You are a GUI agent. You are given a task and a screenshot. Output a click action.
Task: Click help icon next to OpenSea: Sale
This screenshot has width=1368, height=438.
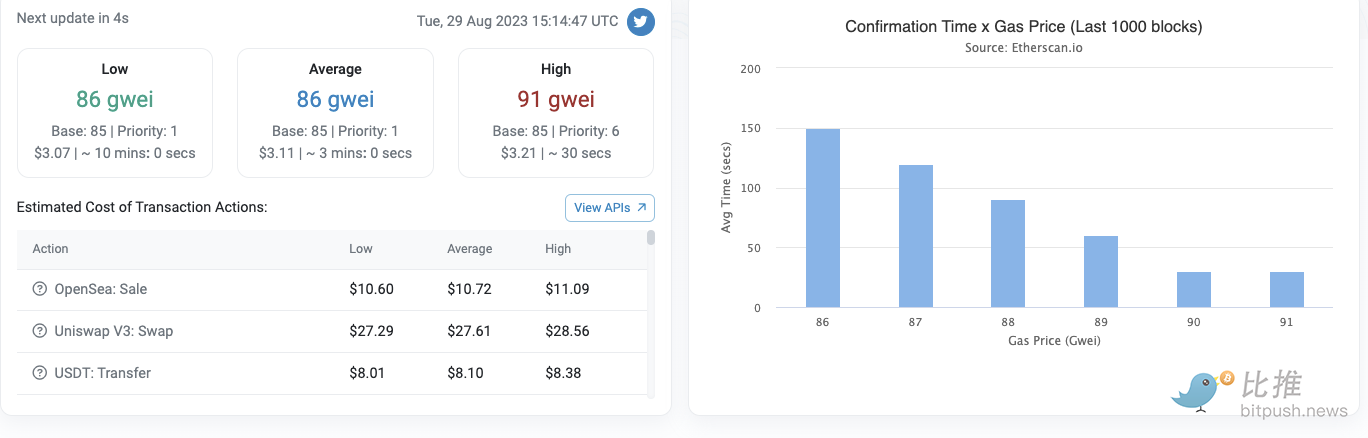(x=40, y=289)
